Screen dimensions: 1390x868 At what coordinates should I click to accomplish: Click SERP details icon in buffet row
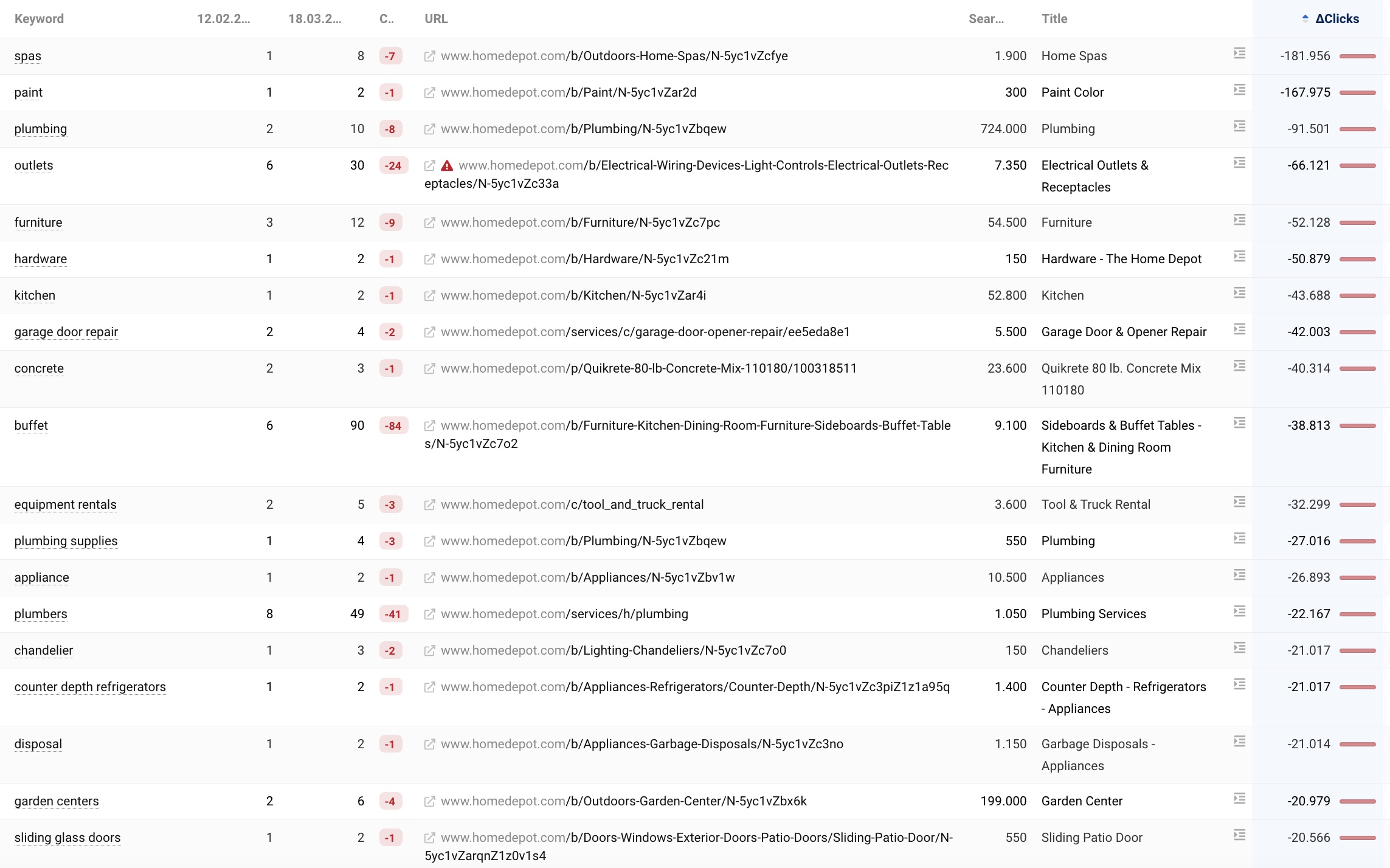pyautogui.click(x=1240, y=423)
